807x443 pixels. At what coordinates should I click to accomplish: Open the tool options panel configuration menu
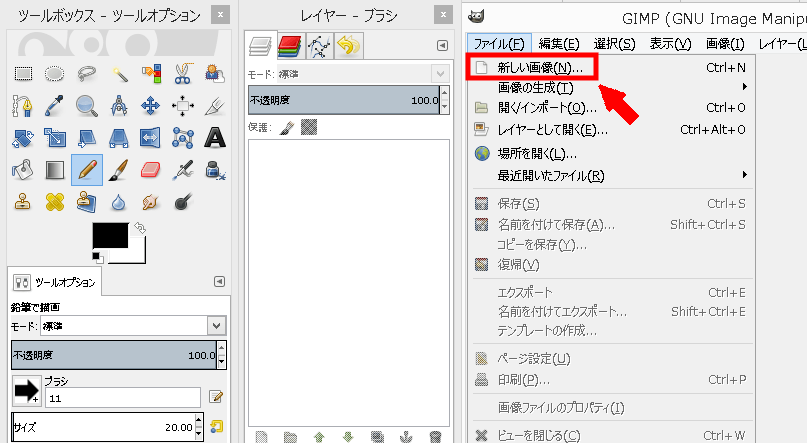[x=219, y=281]
